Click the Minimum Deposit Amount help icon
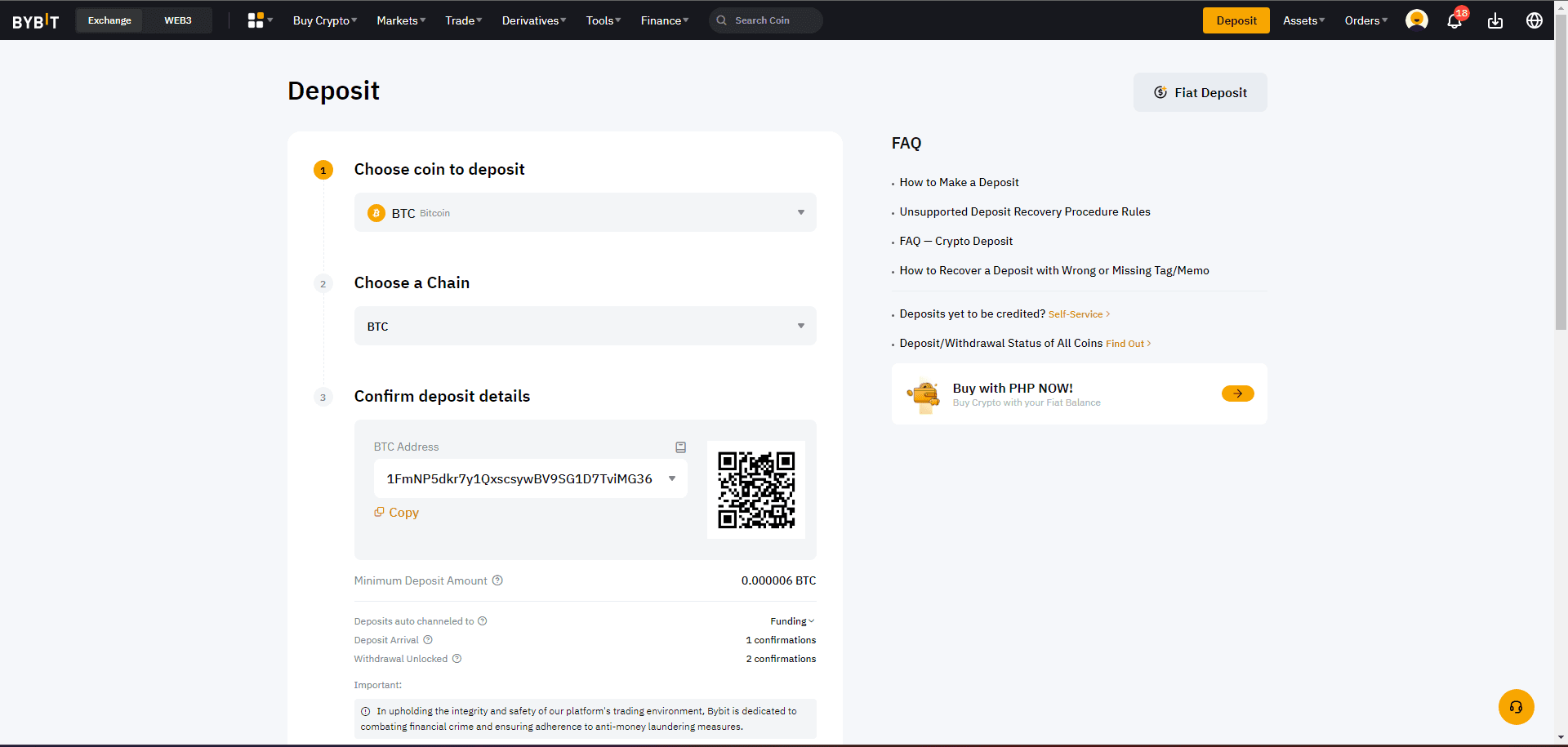Viewport: 1568px width, 747px height. pyautogui.click(x=497, y=580)
